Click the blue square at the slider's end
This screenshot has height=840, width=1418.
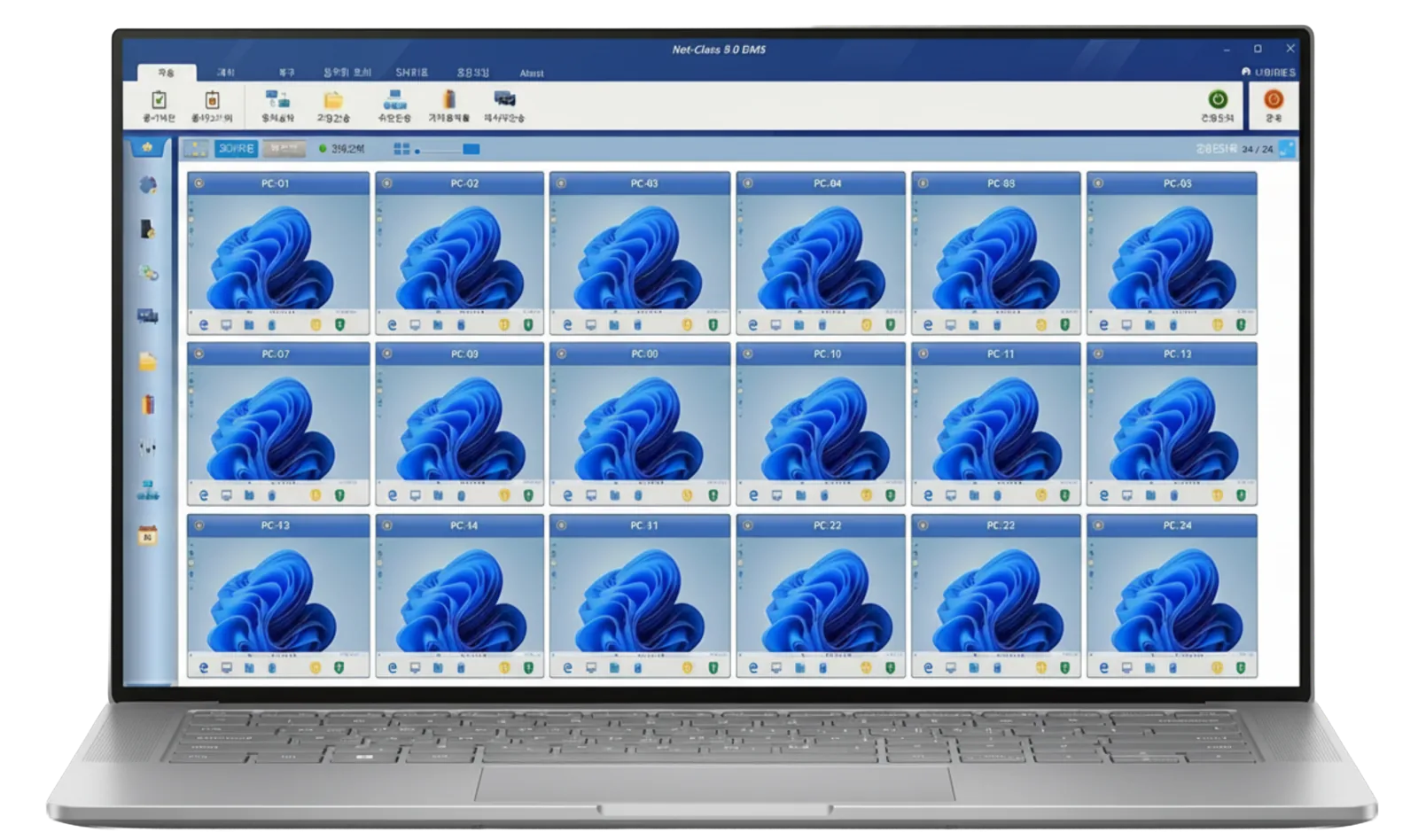(471, 149)
